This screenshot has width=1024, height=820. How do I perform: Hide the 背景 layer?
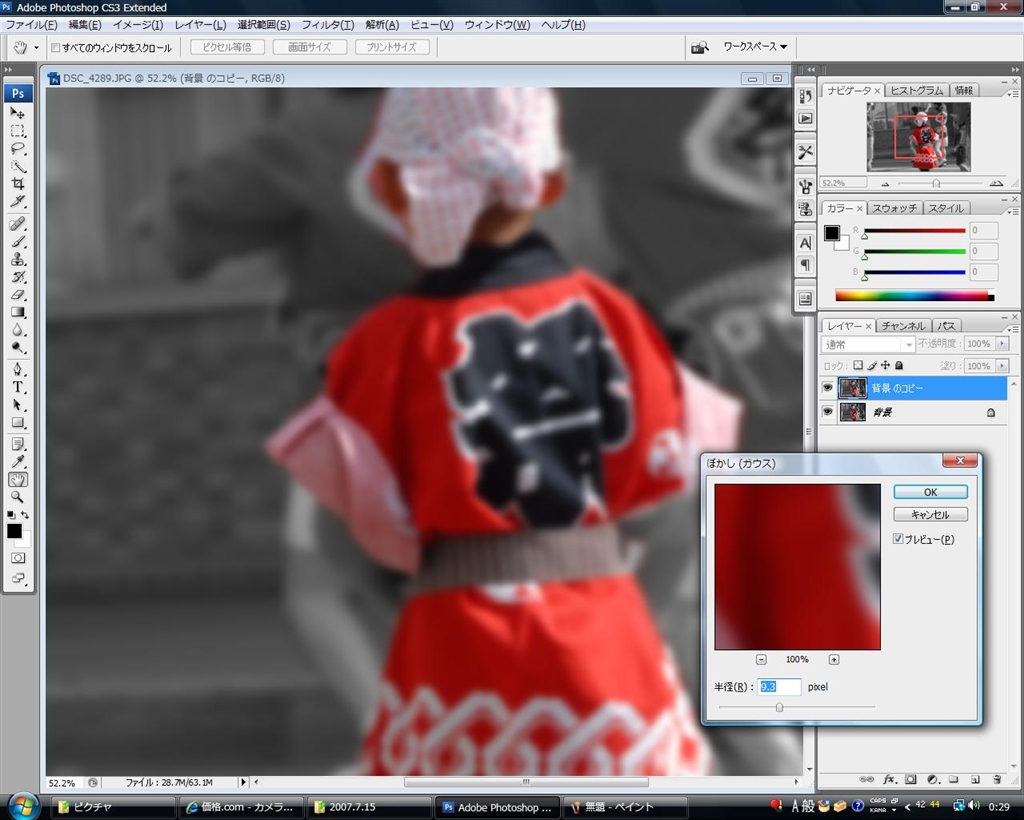coord(827,412)
